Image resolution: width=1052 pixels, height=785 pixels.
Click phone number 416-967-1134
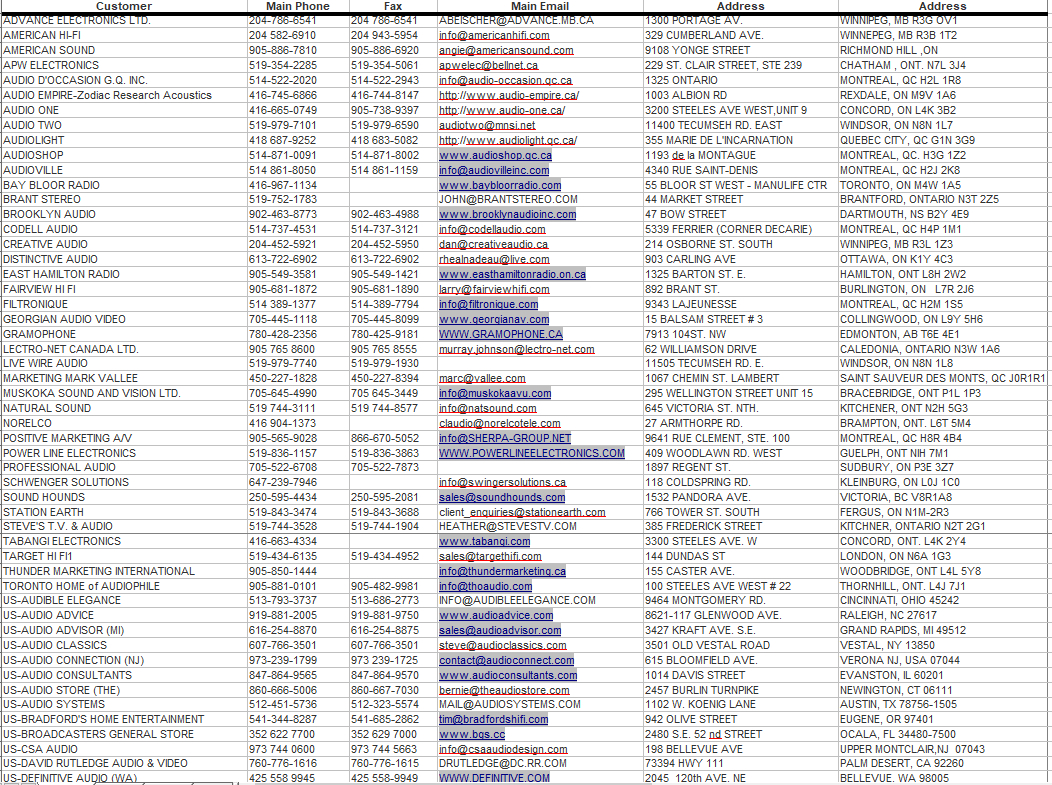[x=282, y=185]
